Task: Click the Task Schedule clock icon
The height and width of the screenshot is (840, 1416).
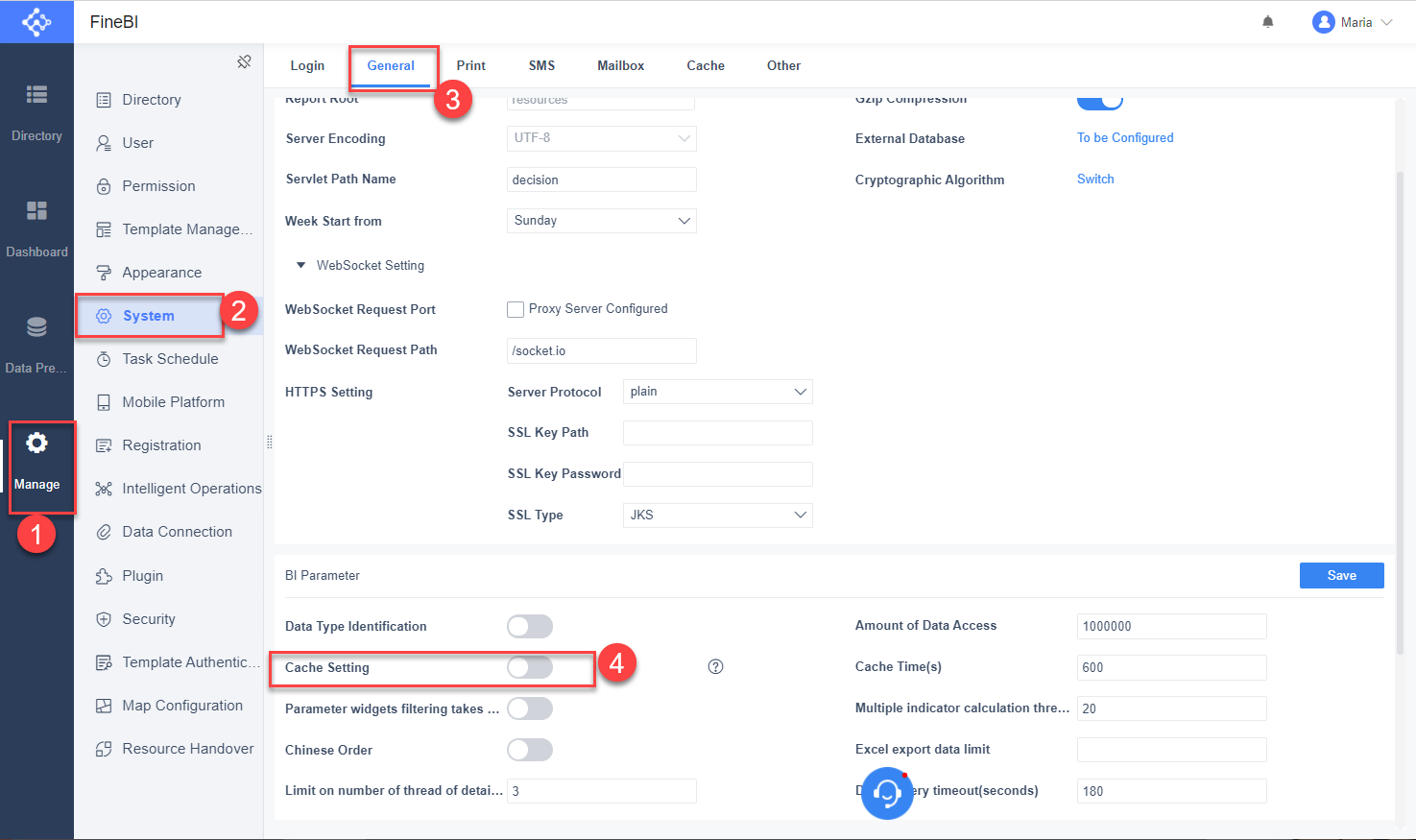Action: pos(104,359)
